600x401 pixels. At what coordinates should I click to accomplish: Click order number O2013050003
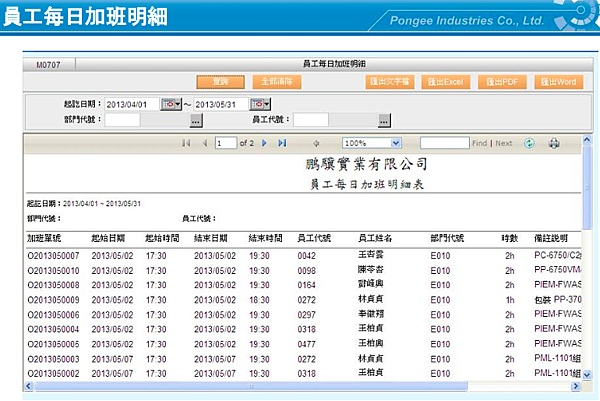(53, 359)
